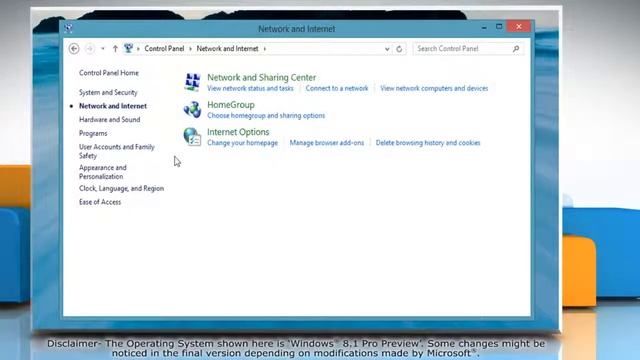The image size is (640, 360).
Task: Go back using the back arrow
Action: [74, 49]
